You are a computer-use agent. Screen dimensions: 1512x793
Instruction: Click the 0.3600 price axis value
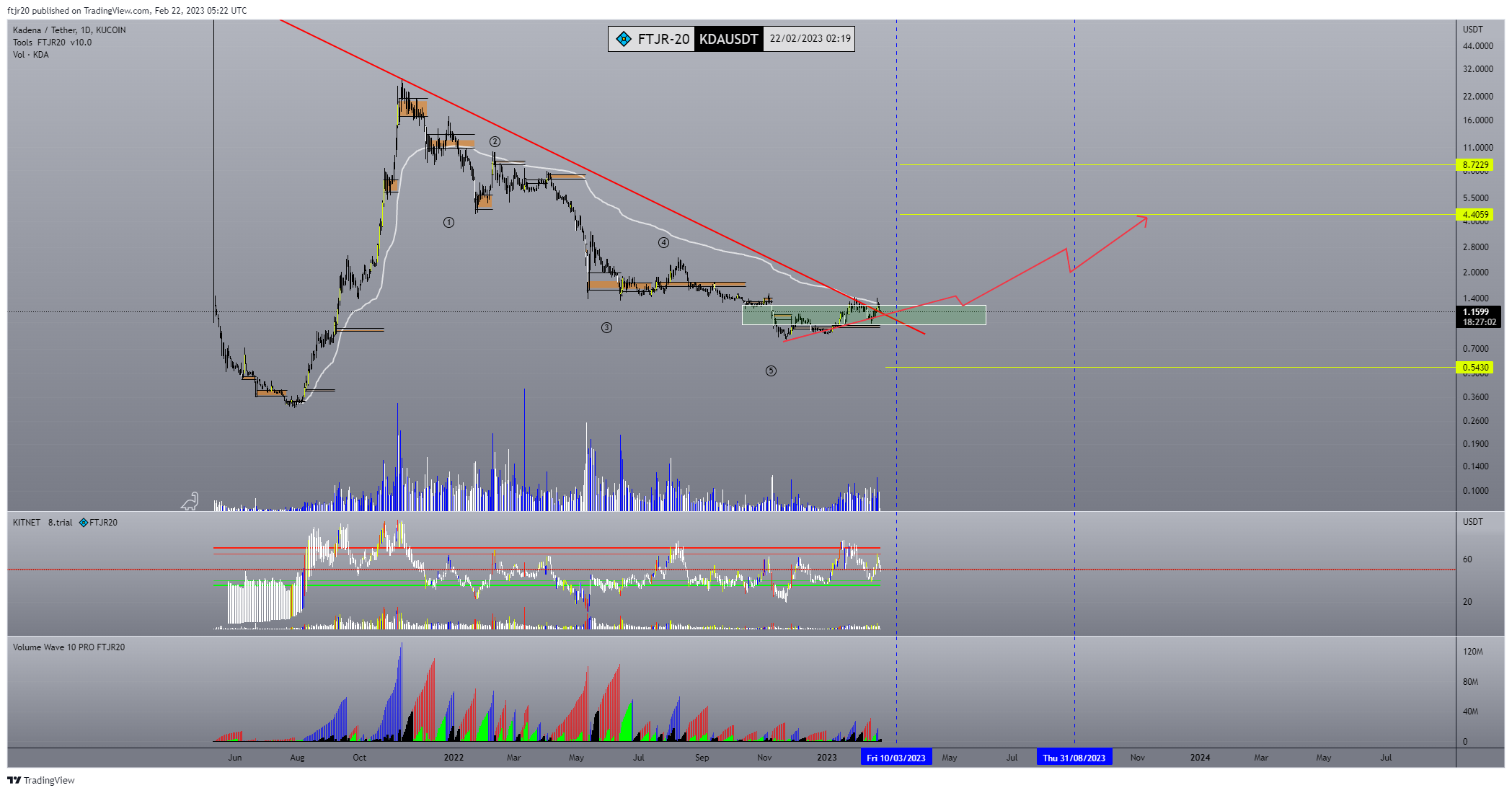(1475, 397)
